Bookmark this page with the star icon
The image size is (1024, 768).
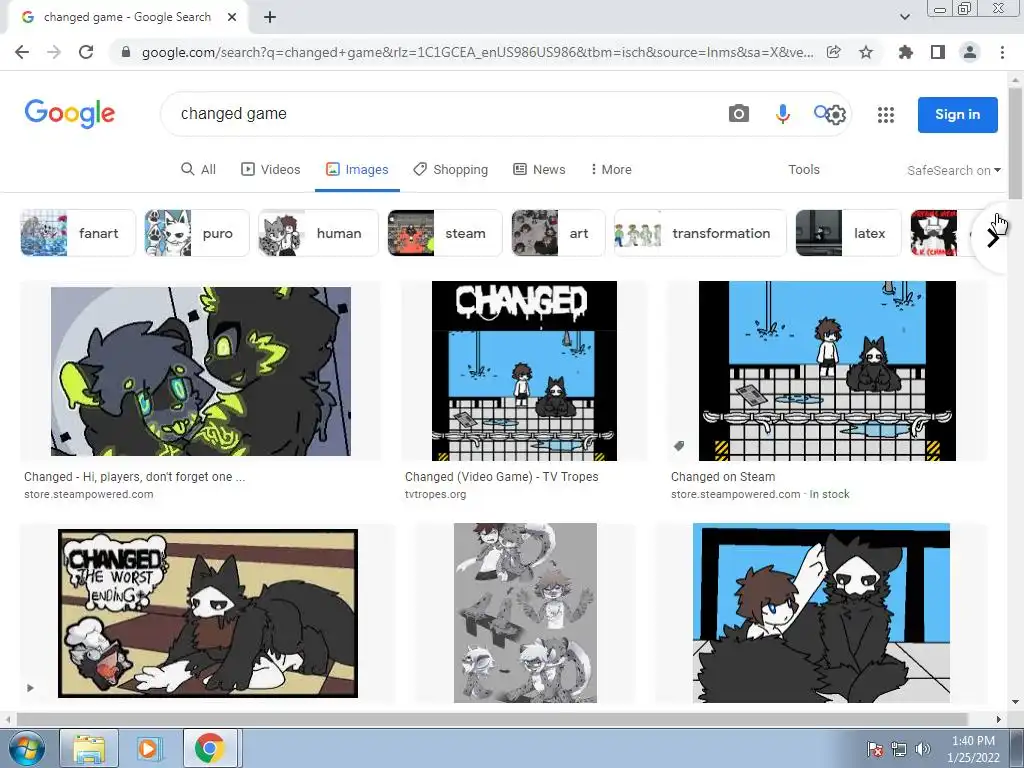(866, 52)
